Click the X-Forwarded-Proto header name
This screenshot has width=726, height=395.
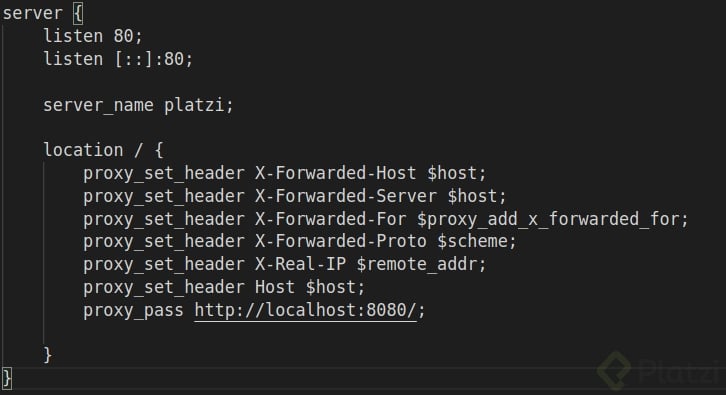click(x=340, y=241)
